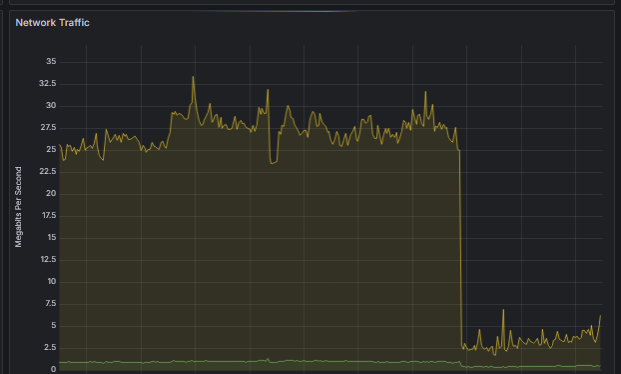
Task: Click the 25 y-axis tick label
Action: point(51,149)
